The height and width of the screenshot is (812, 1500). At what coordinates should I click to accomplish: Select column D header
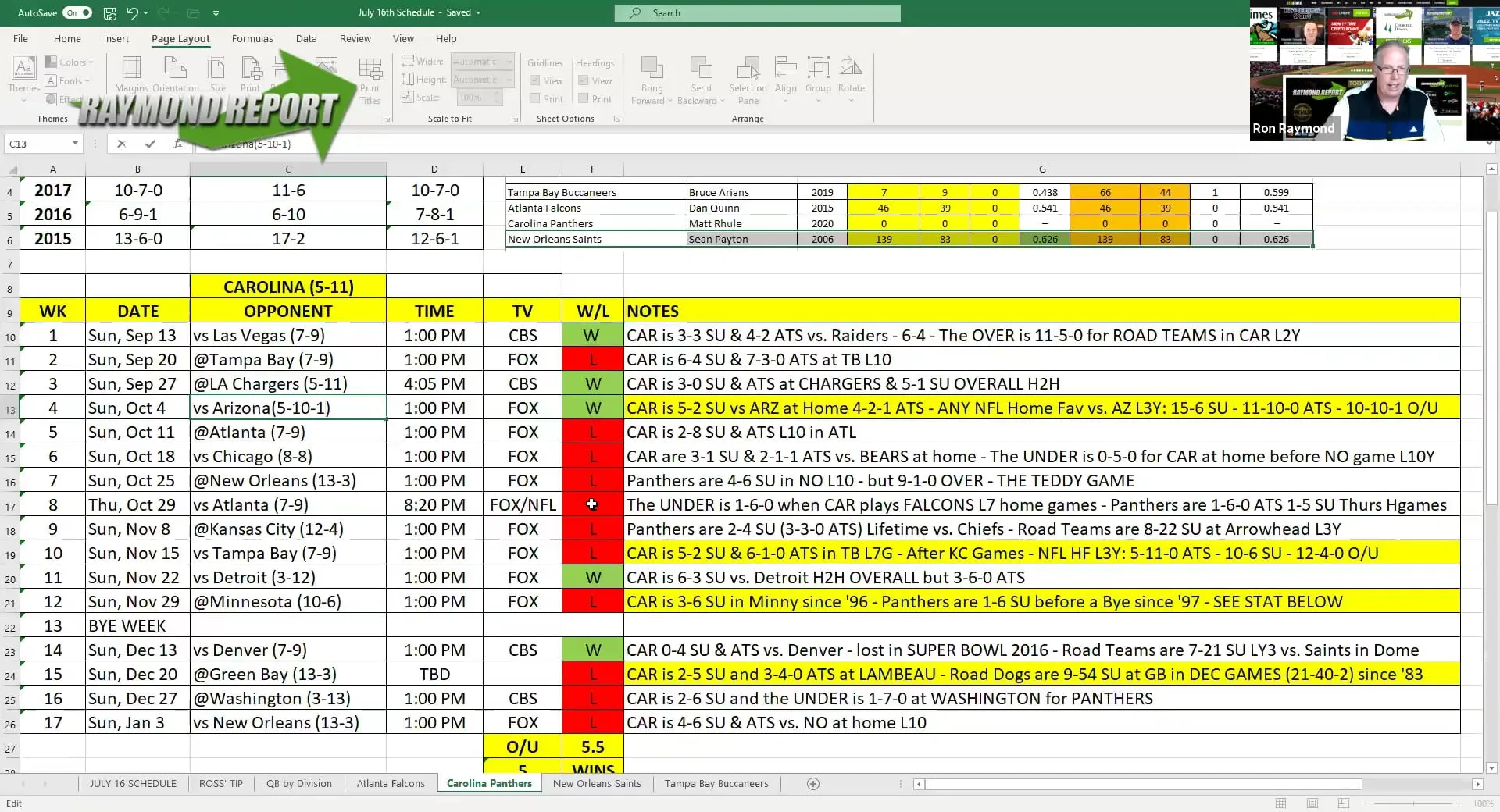point(434,169)
